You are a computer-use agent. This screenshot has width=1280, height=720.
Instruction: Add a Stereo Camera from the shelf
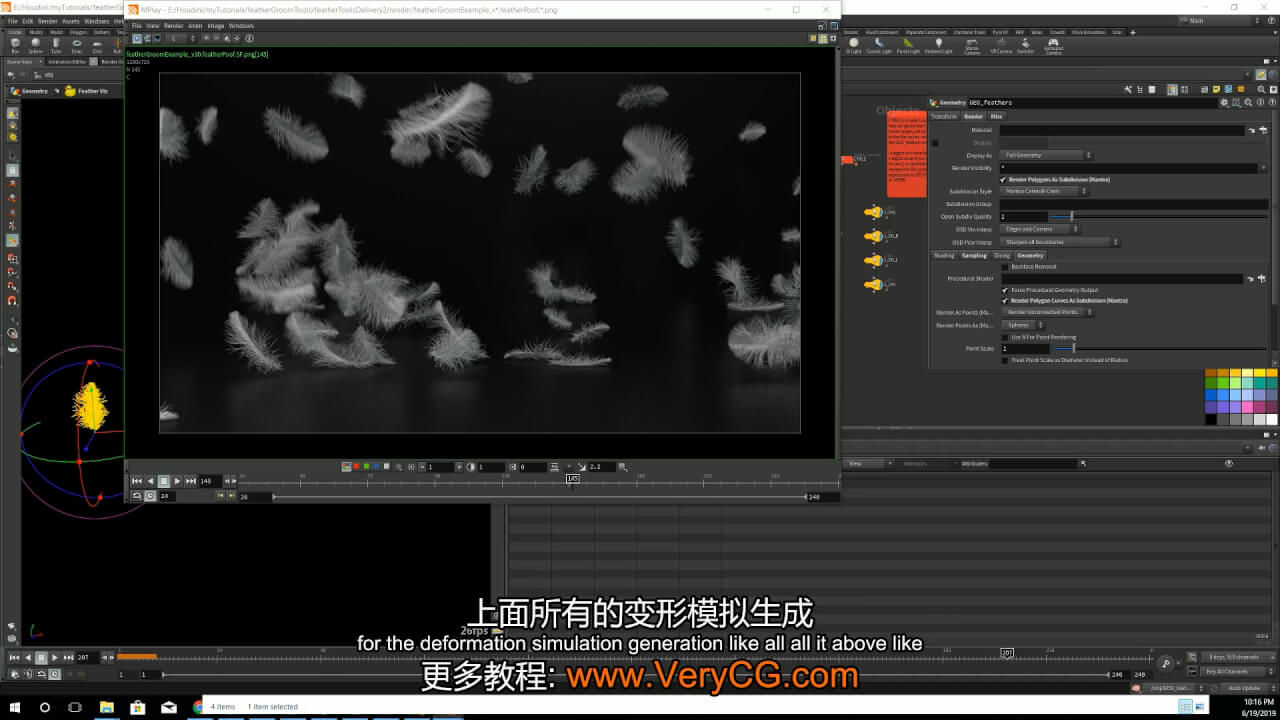(972, 47)
